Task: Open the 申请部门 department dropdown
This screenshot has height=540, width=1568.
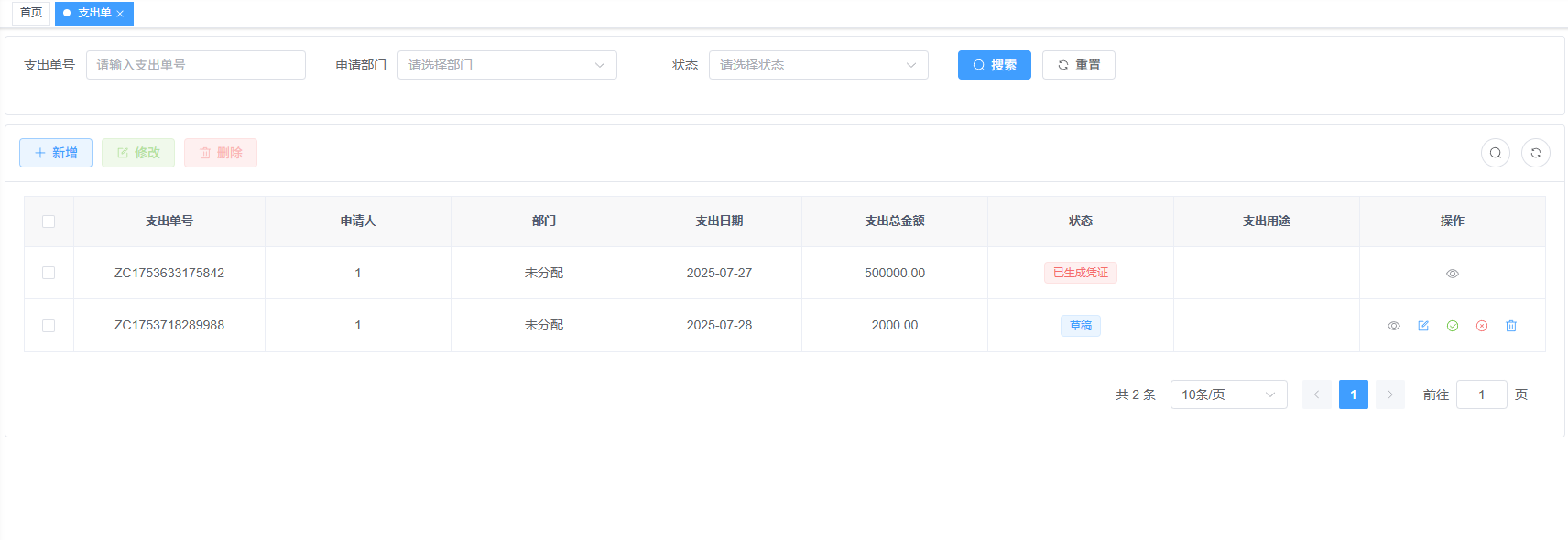Action: (x=506, y=65)
